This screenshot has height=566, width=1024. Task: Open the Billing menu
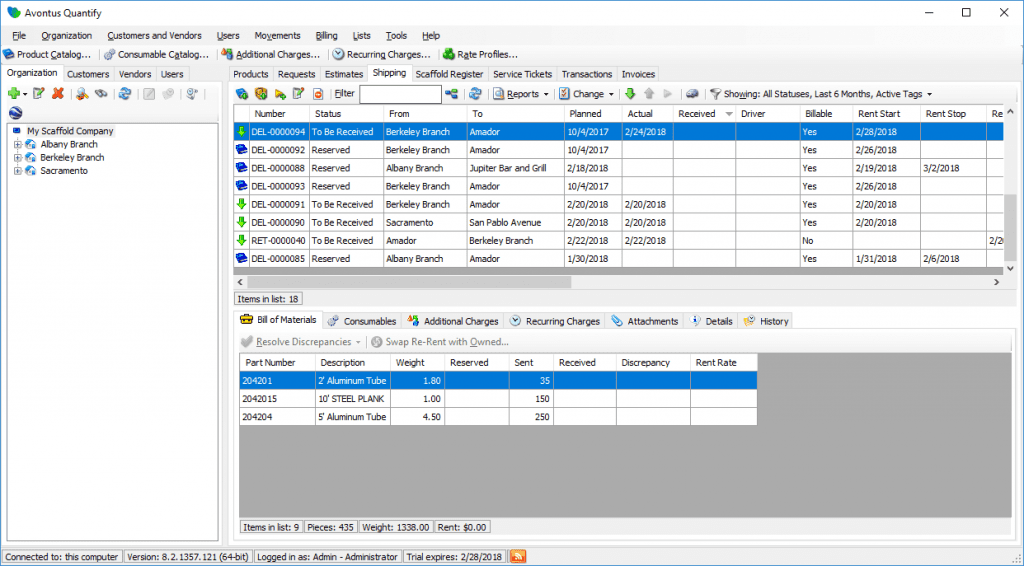pos(327,36)
